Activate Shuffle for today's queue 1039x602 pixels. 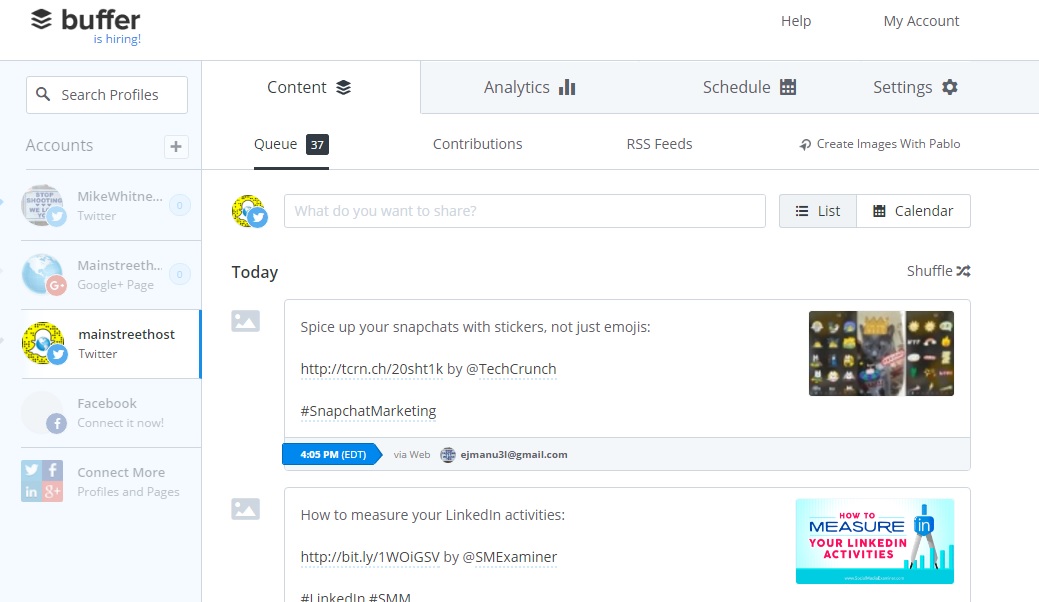937,271
